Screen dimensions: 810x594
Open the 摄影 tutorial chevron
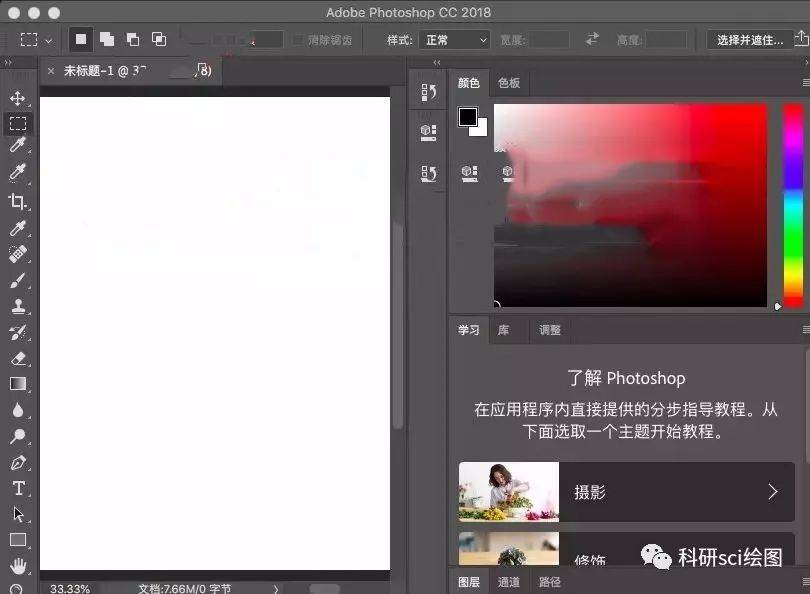[772, 492]
